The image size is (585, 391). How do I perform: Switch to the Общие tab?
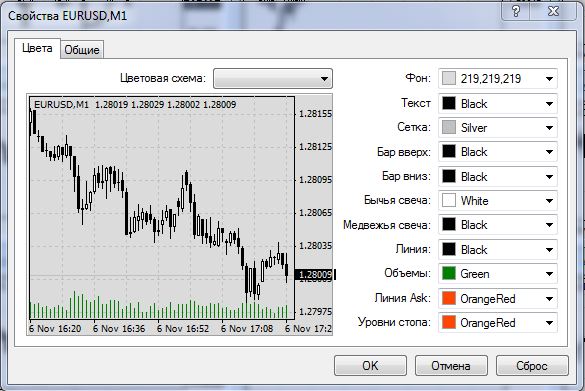click(82, 50)
